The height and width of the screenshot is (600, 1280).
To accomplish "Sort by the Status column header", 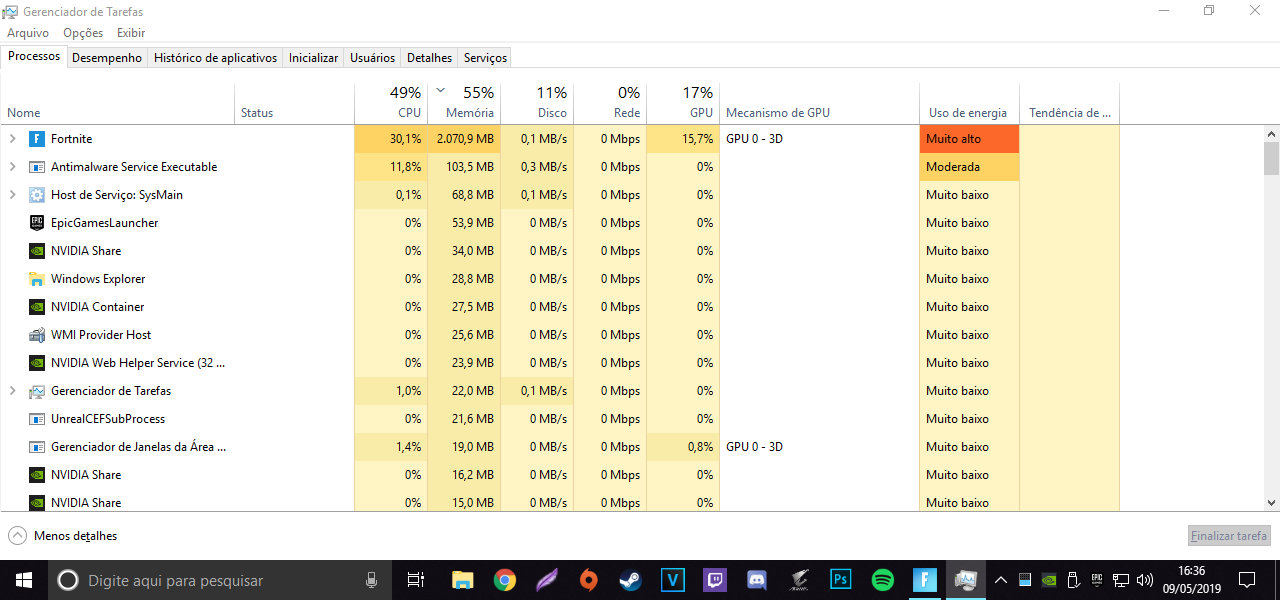I will coord(294,103).
